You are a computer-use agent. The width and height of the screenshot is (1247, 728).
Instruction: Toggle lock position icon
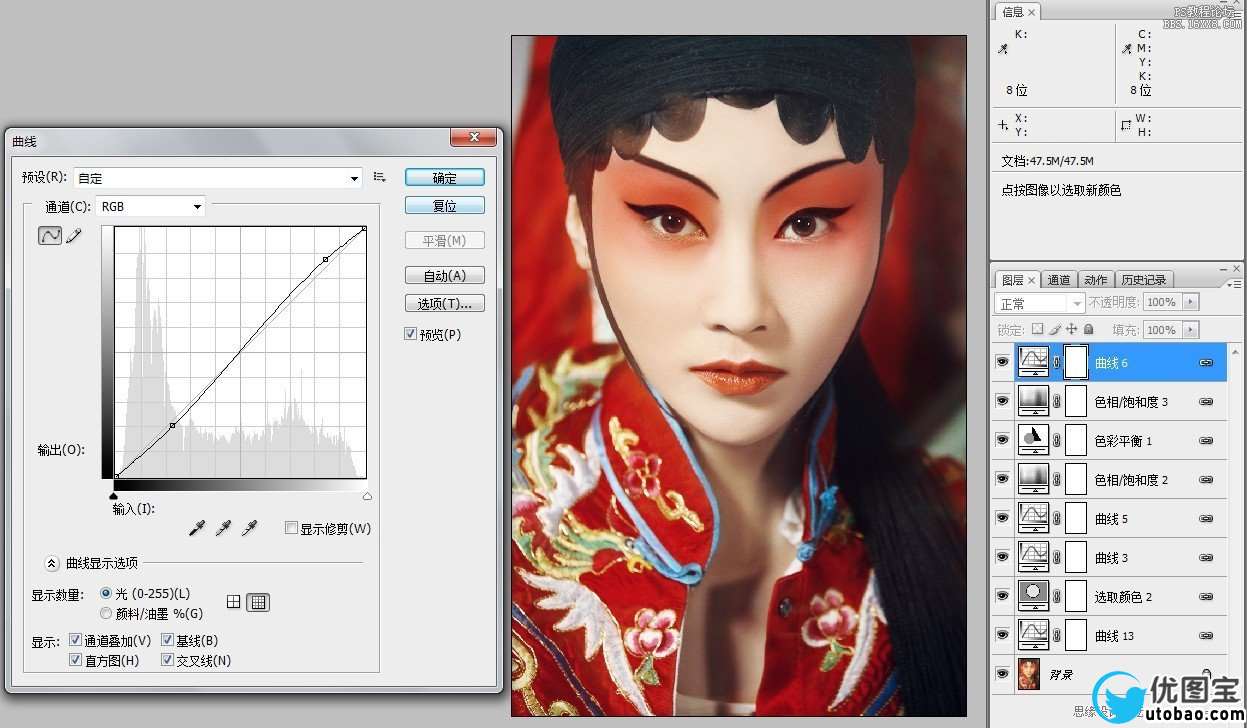coord(1072,329)
